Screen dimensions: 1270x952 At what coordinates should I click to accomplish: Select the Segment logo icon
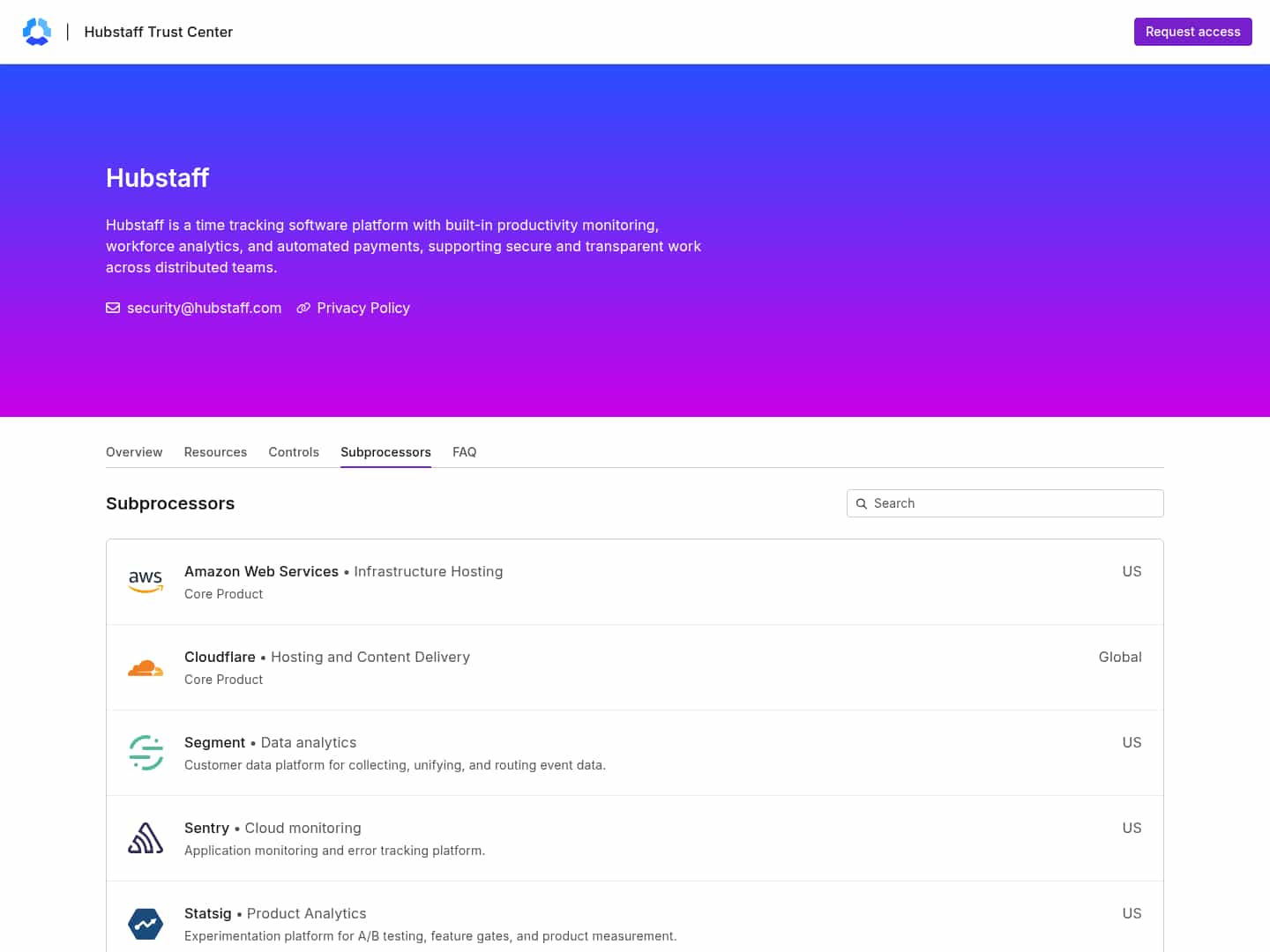tap(146, 753)
